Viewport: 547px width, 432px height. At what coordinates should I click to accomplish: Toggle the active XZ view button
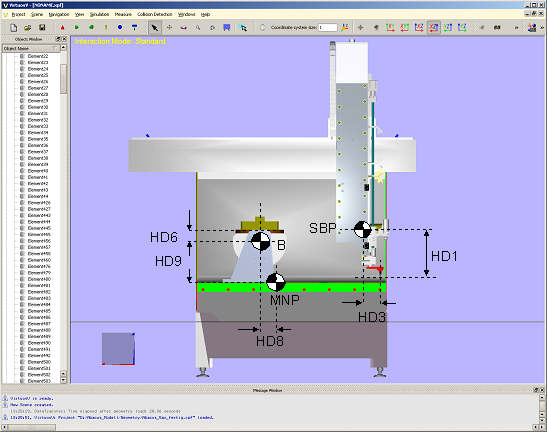click(x=433, y=28)
